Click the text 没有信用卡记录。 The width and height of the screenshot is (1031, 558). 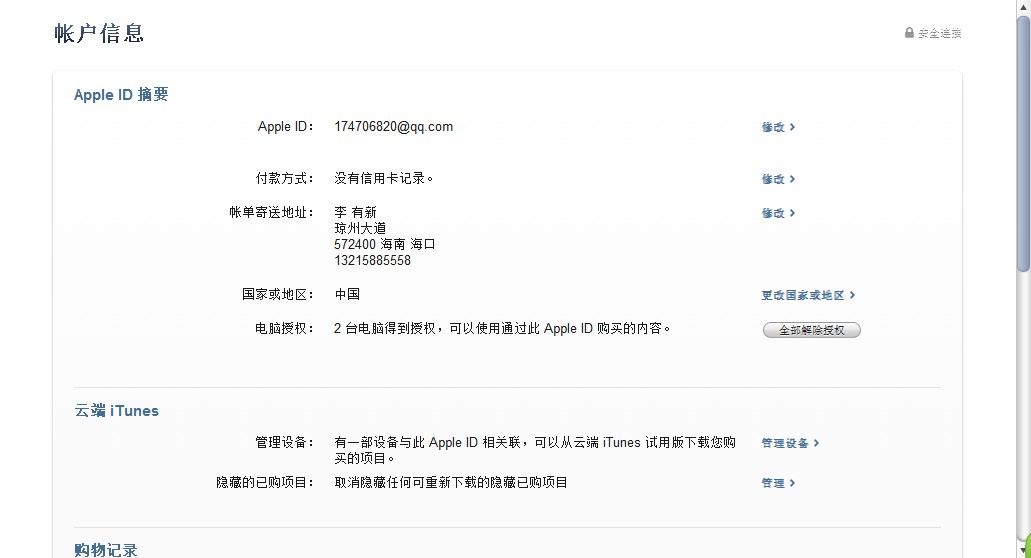(383, 178)
